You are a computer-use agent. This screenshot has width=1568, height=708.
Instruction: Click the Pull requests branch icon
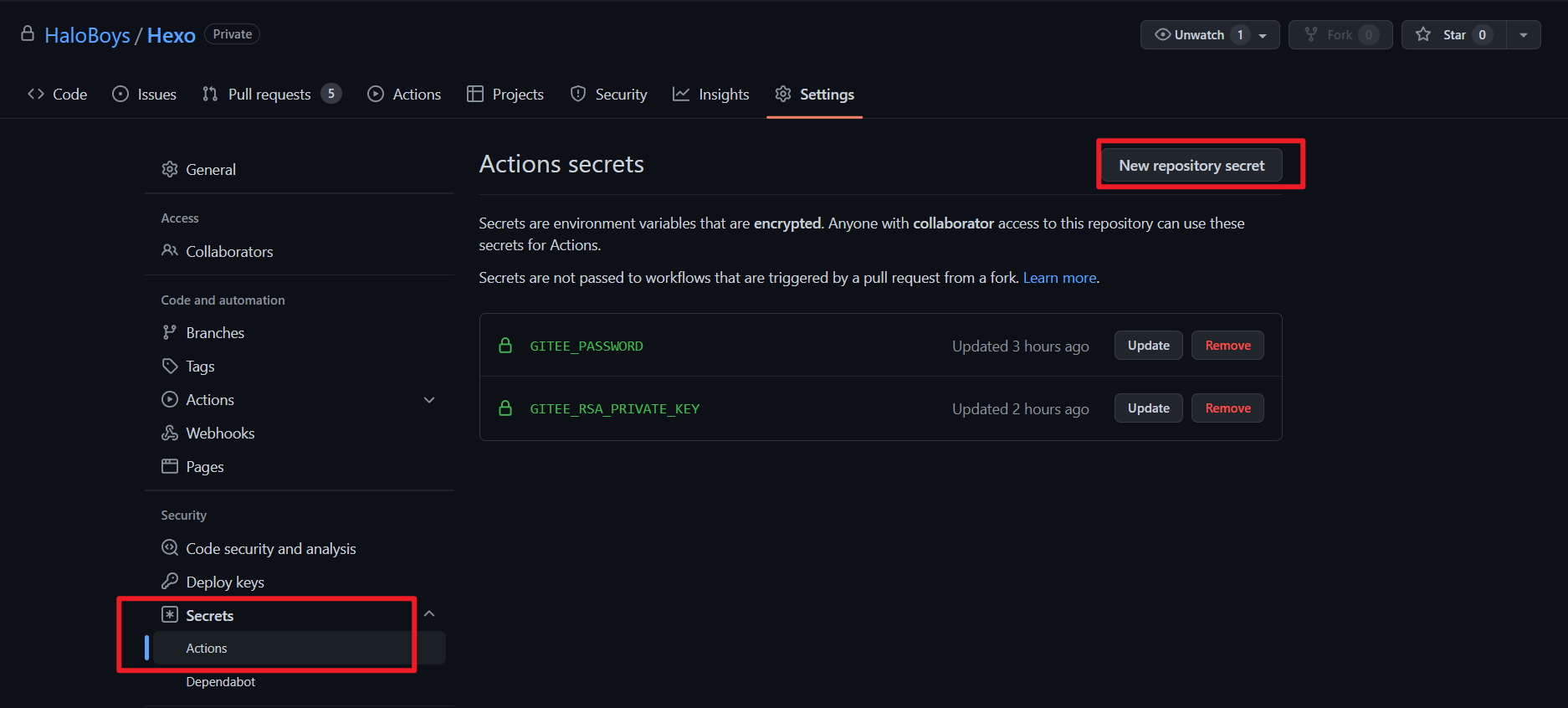point(210,94)
